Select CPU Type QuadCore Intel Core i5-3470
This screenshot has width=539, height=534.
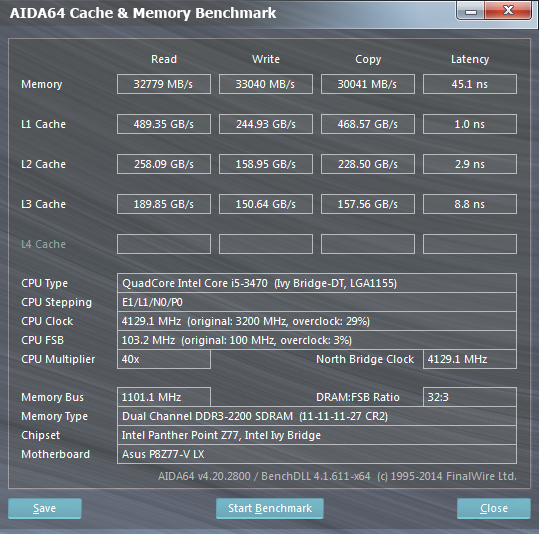317,283
